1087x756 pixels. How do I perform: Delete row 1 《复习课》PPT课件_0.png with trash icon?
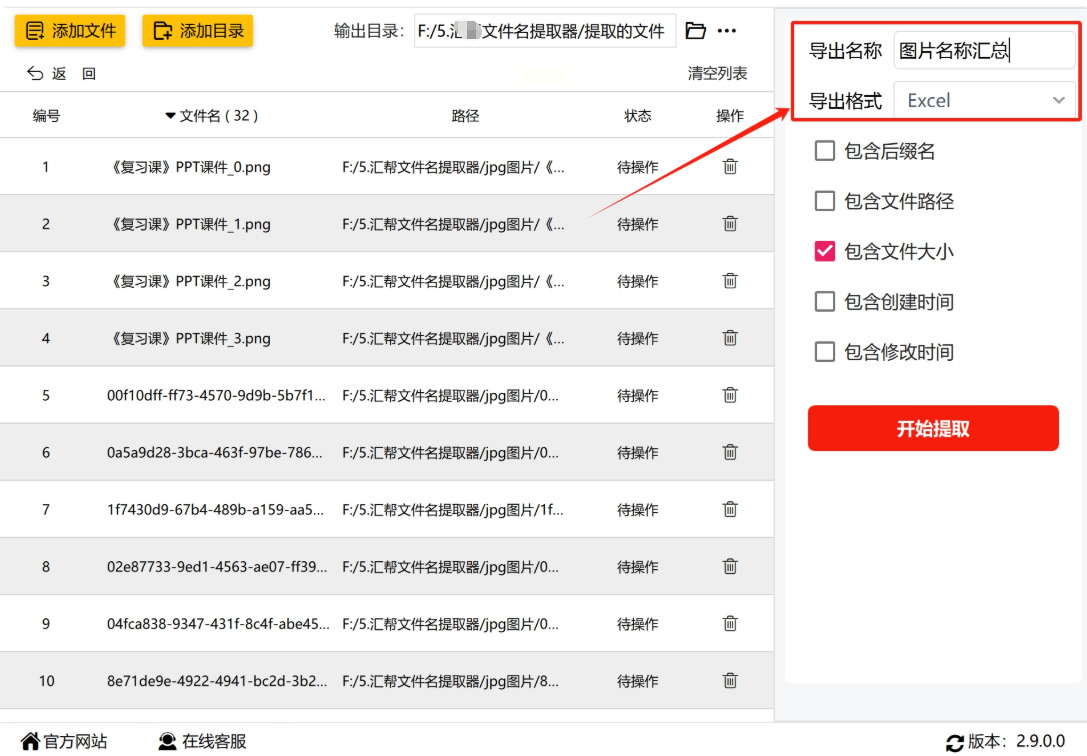pos(730,166)
